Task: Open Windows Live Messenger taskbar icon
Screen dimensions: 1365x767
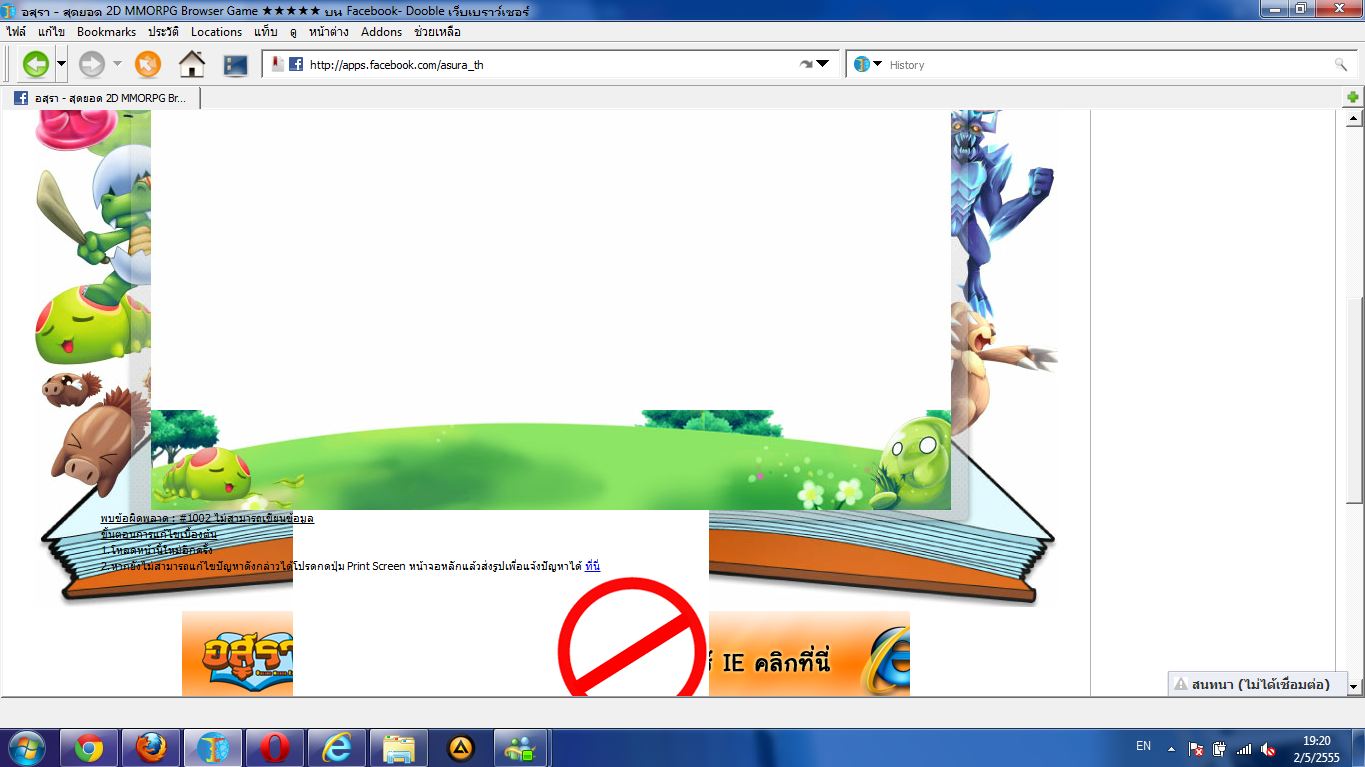Action: pos(521,748)
